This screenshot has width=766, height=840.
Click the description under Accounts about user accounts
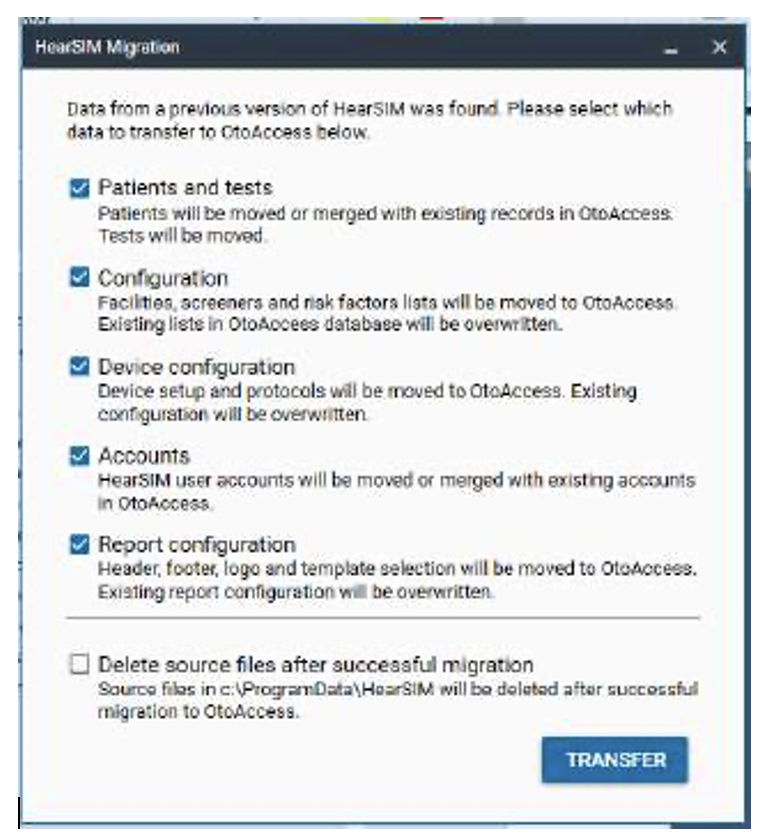point(396,490)
